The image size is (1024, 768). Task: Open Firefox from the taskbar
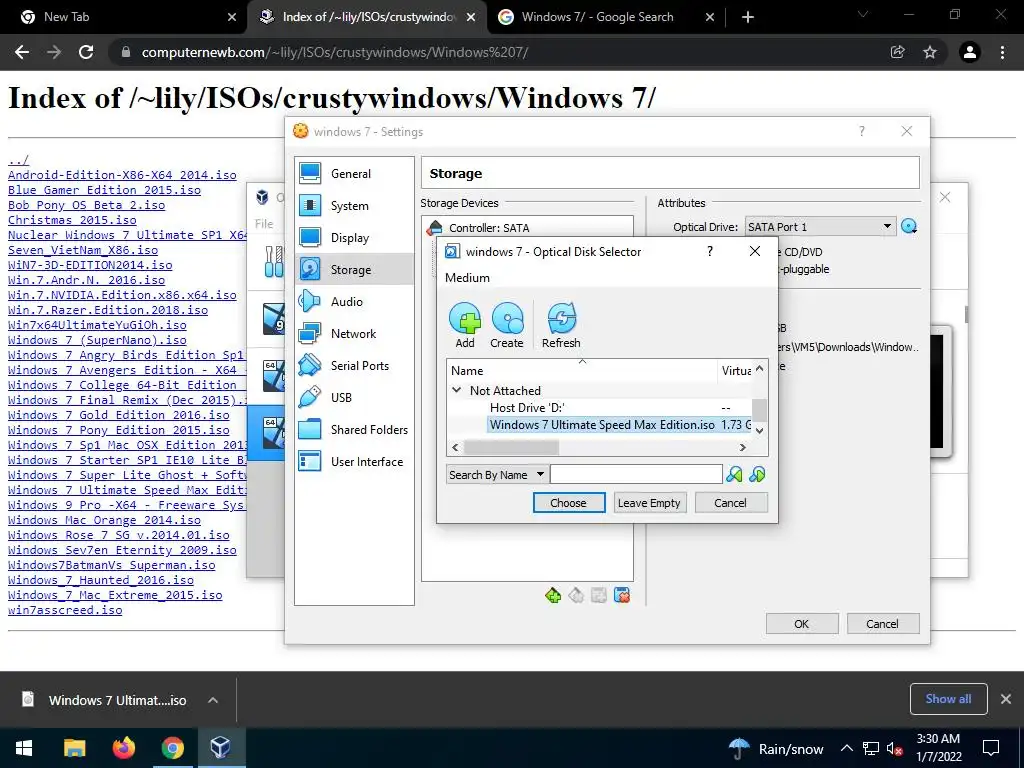[123, 748]
